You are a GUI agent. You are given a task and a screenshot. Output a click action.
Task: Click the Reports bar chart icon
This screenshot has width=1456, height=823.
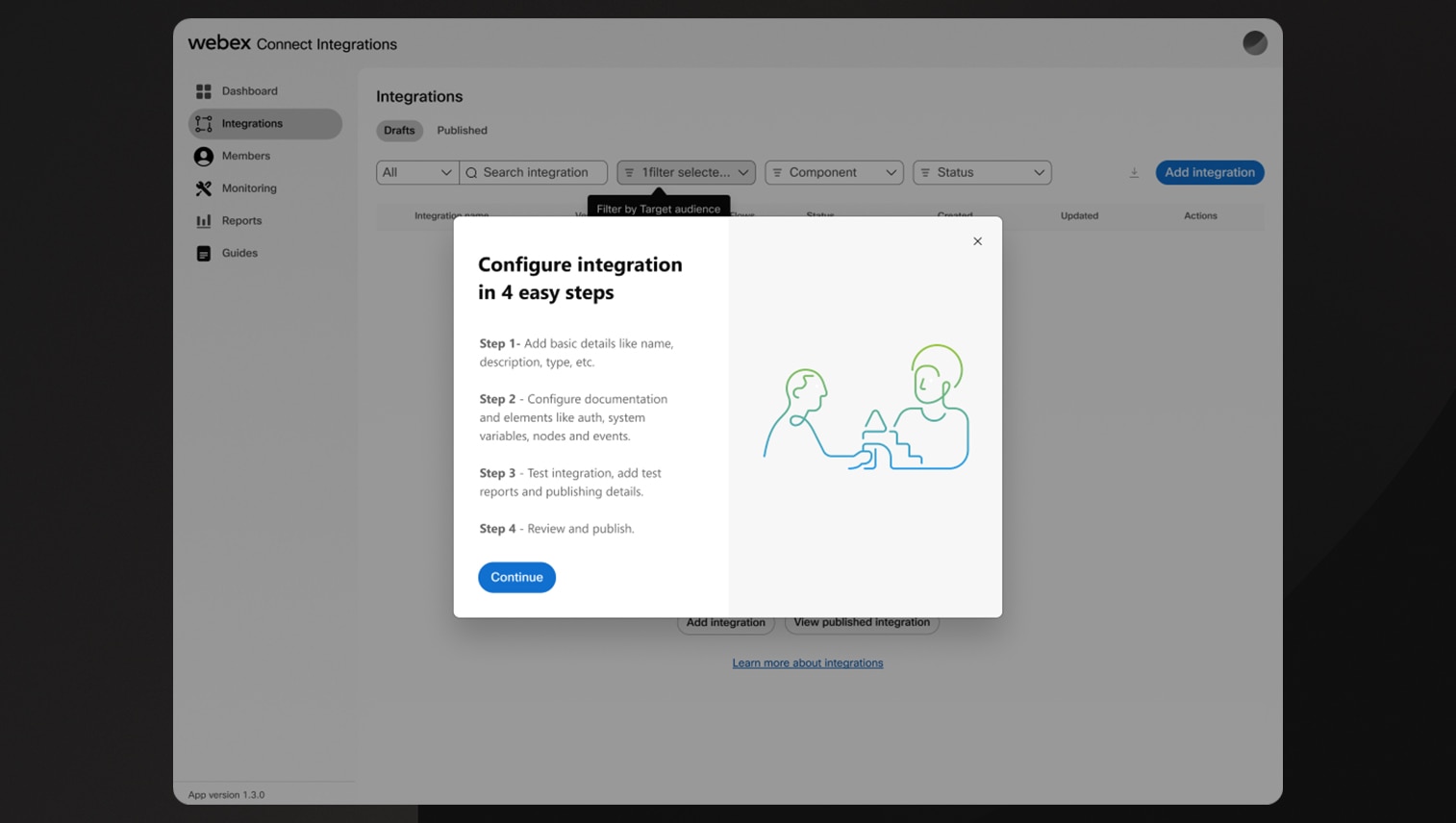(203, 221)
